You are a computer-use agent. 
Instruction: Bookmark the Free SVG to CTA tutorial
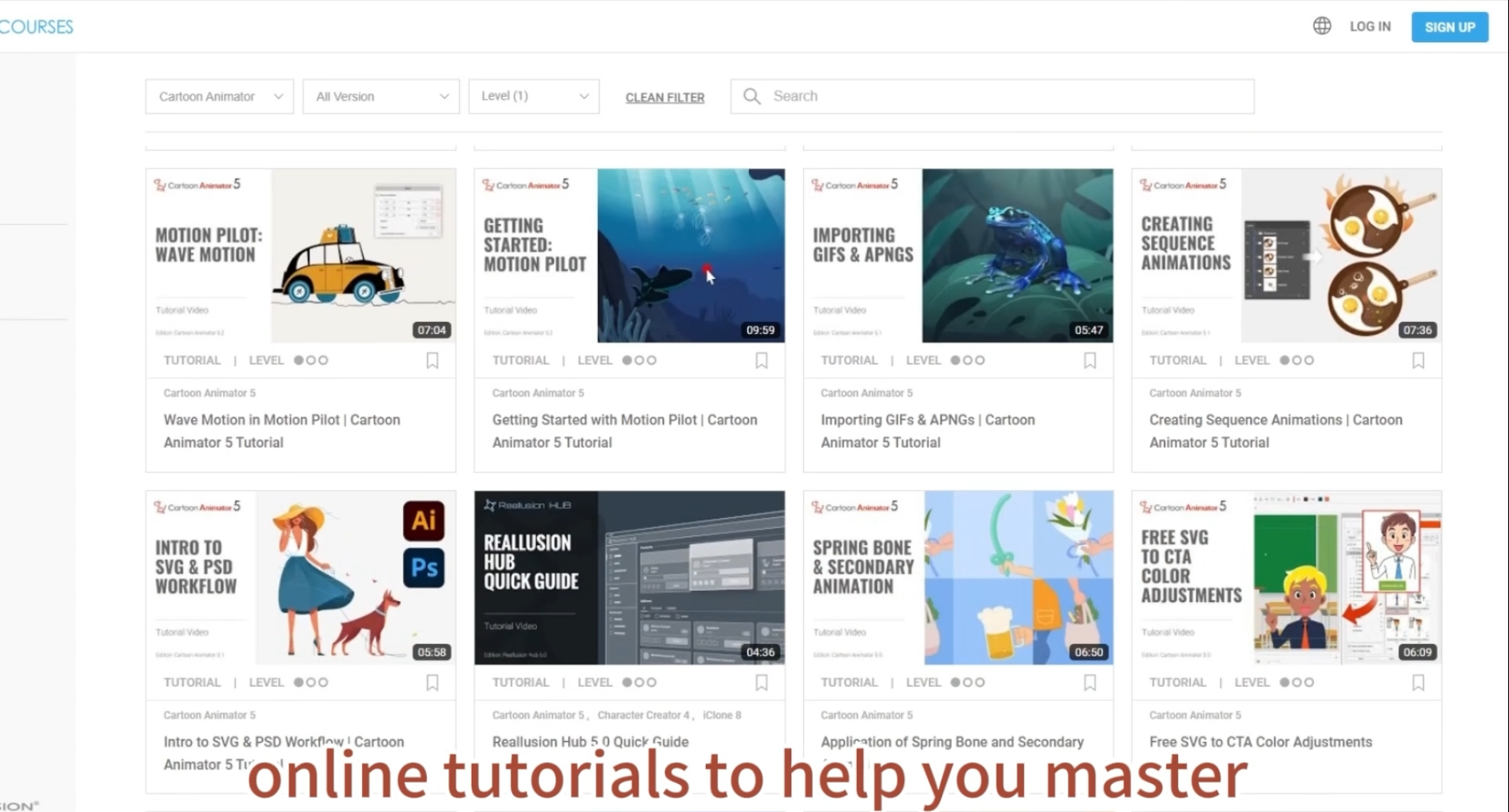tap(1418, 683)
